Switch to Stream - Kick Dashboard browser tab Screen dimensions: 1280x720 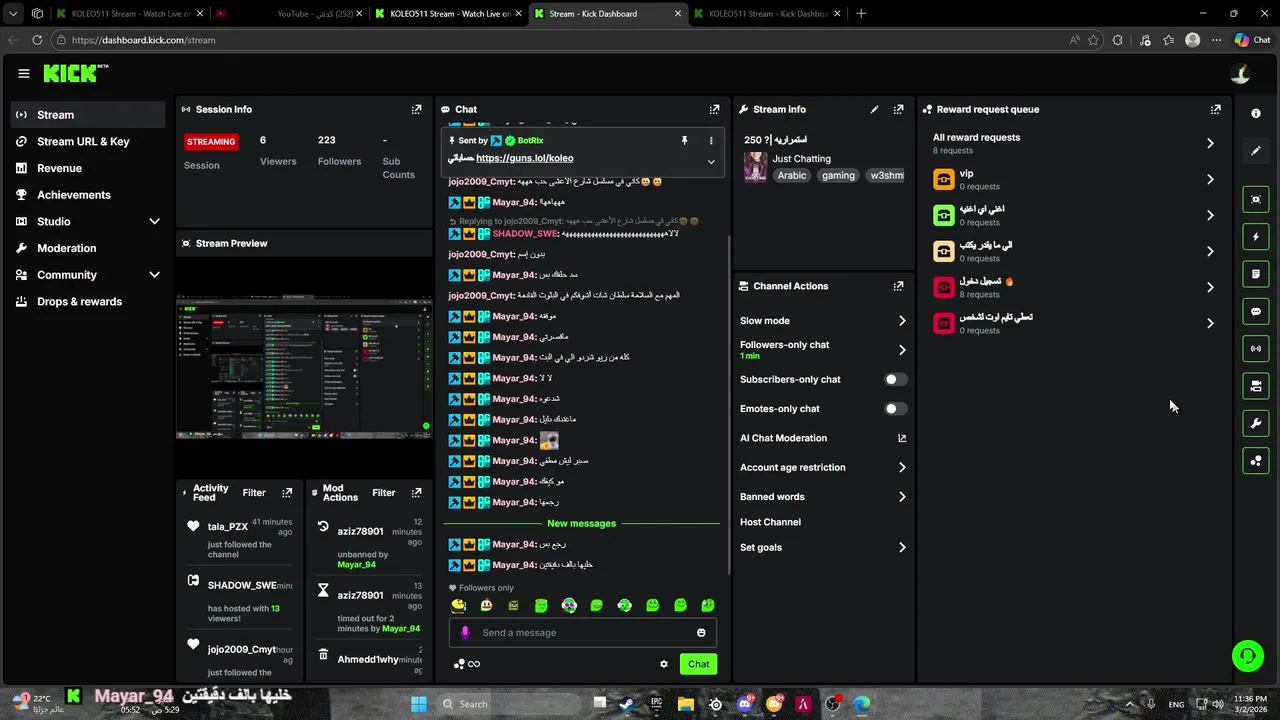607,14
